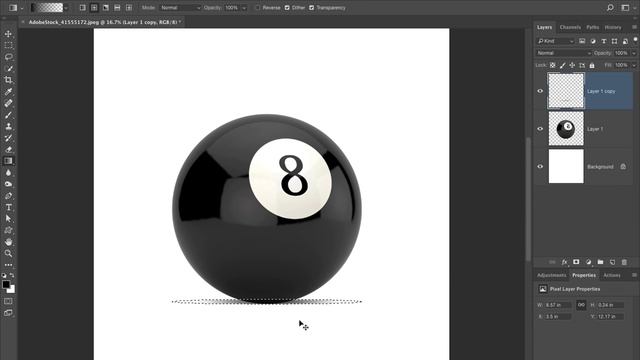Open the layer filter Kind dropdown
Screen dimensions: 640x360
(x=556, y=41)
